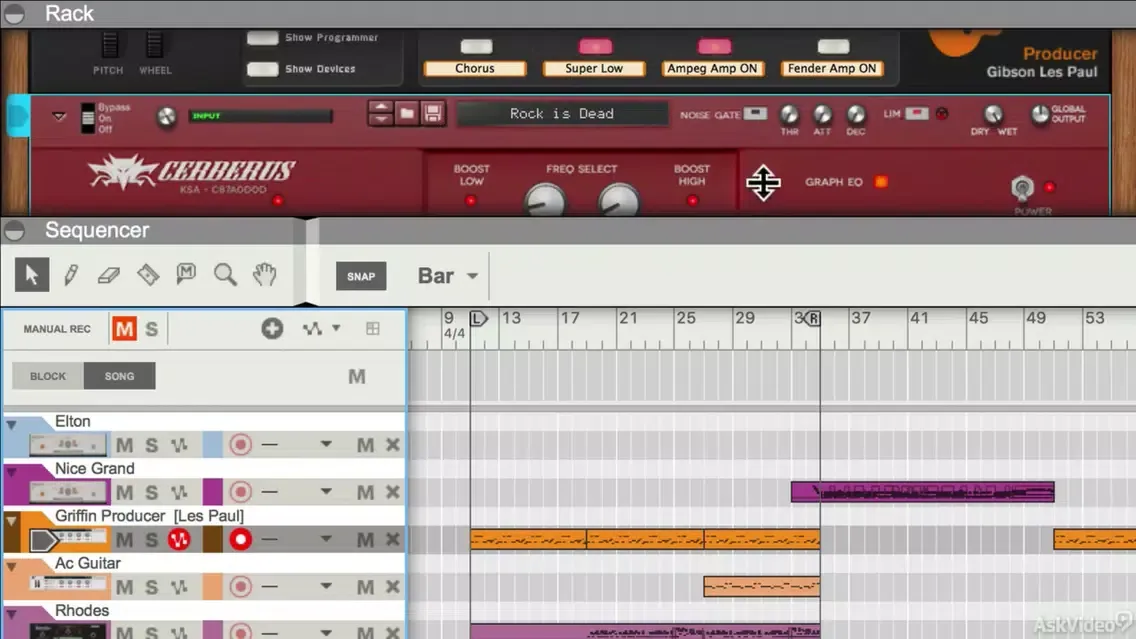Open automation lane dropdown arrow in header
Viewport: 1136px width, 639px height.
pyautogui.click(x=336, y=328)
